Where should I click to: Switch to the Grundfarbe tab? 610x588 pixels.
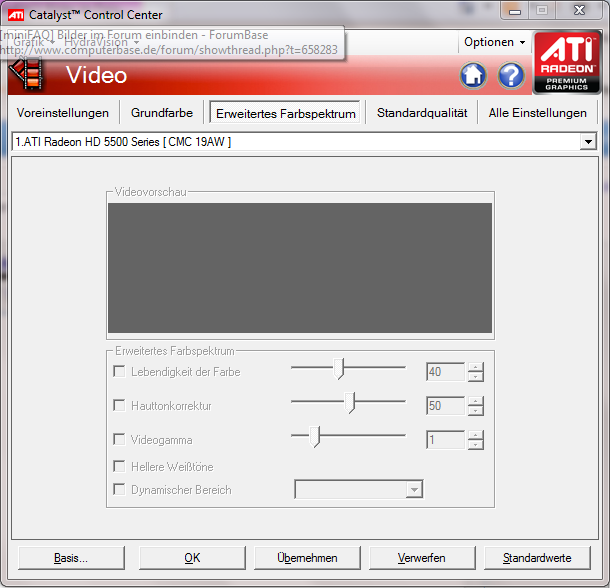click(x=162, y=113)
